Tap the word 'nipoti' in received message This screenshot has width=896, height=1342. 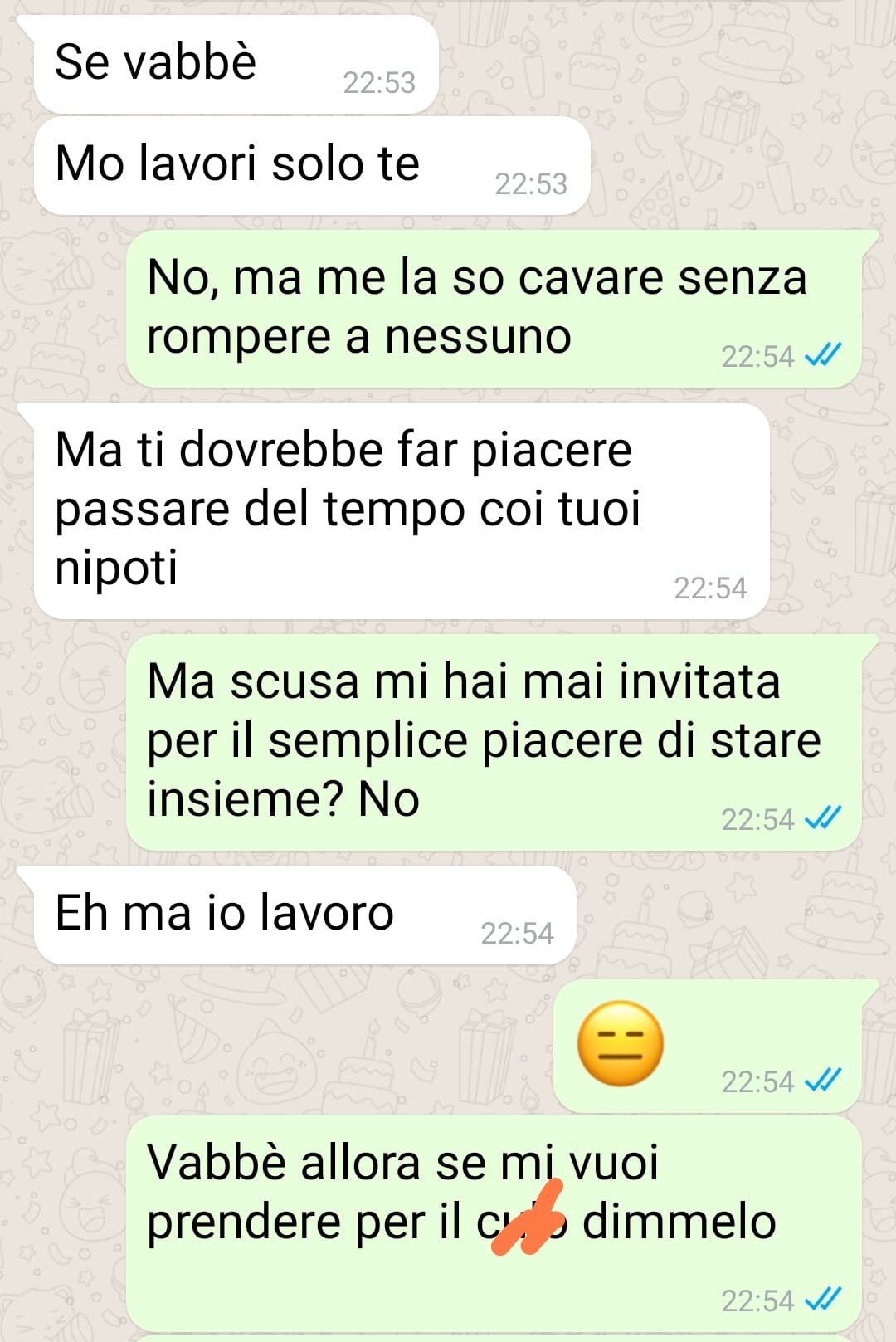(x=116, y=569)
